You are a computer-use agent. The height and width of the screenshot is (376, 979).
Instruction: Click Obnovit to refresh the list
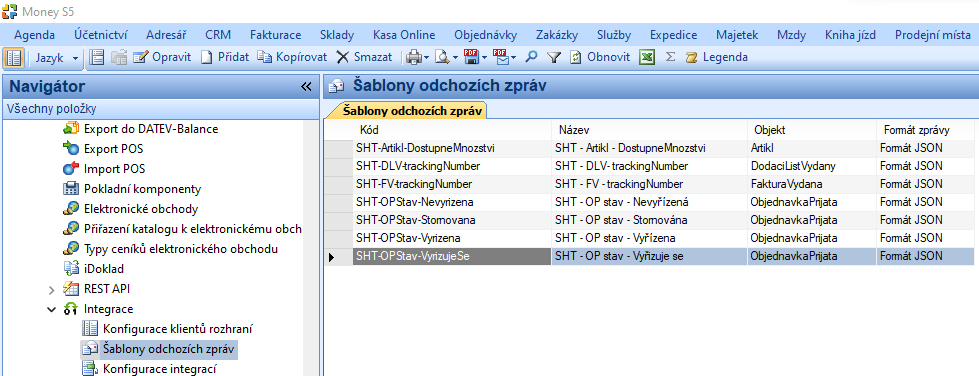tap(600, 57)
